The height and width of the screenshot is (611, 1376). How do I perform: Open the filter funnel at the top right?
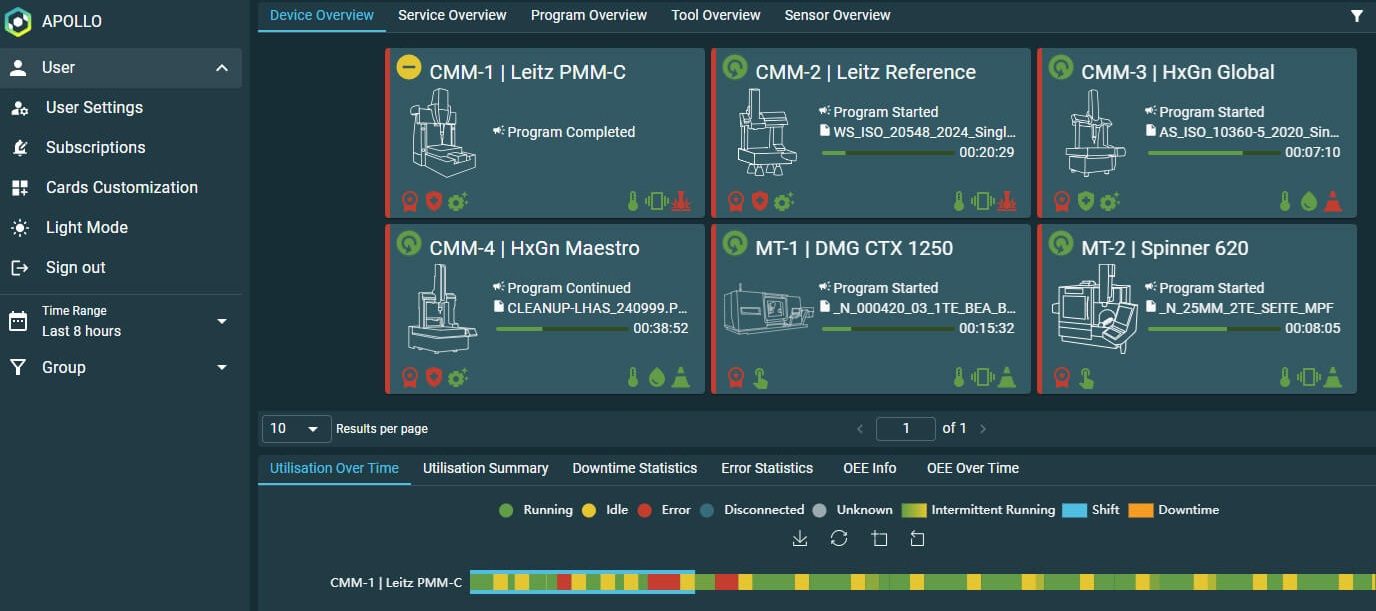click(1357, 15)
